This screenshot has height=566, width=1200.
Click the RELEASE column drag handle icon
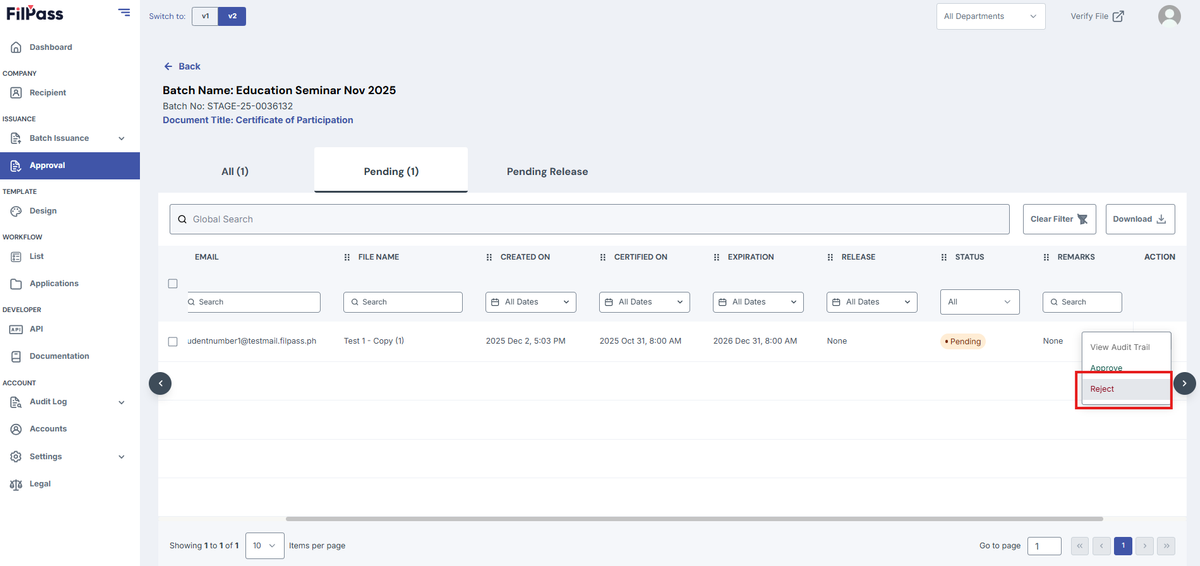831,257
